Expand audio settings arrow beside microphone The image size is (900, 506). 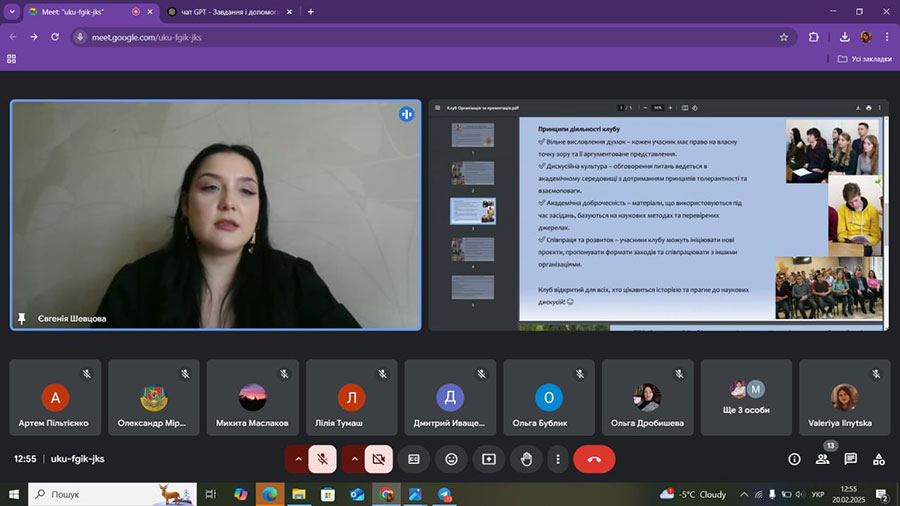click(298, 459)
